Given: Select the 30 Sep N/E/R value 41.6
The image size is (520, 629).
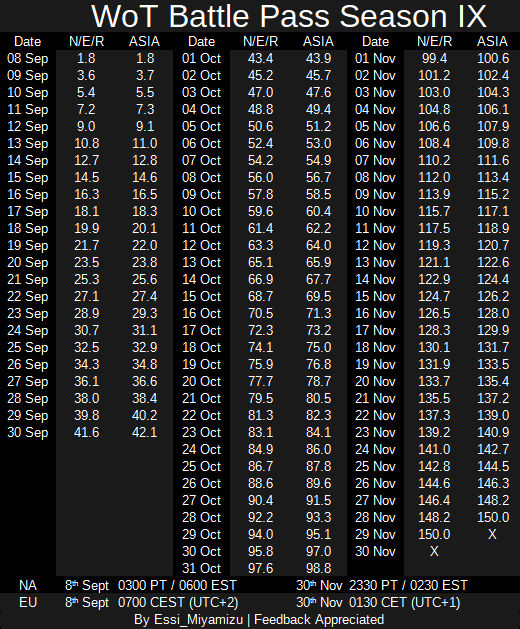Looking at the screenshot, I should coord(86,432).
